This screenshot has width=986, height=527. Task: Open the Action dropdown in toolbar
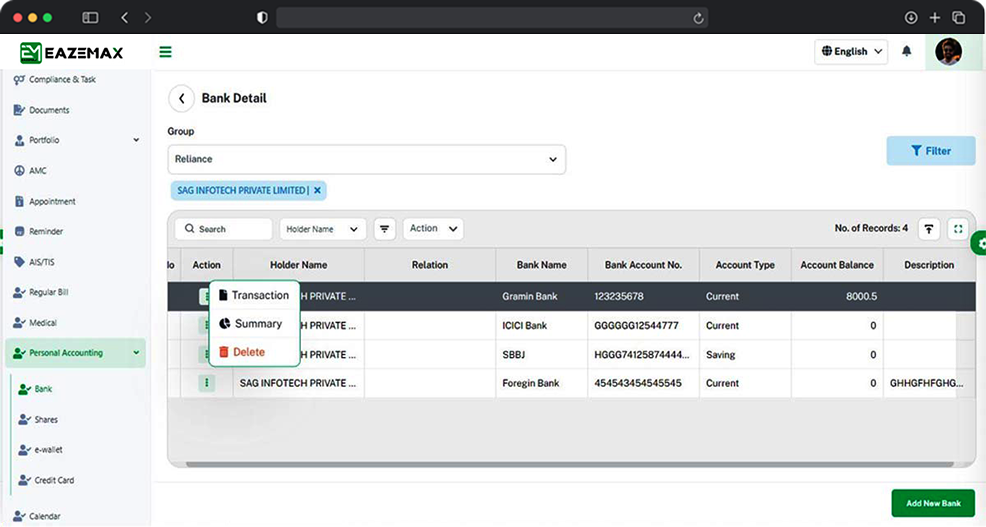433,229
